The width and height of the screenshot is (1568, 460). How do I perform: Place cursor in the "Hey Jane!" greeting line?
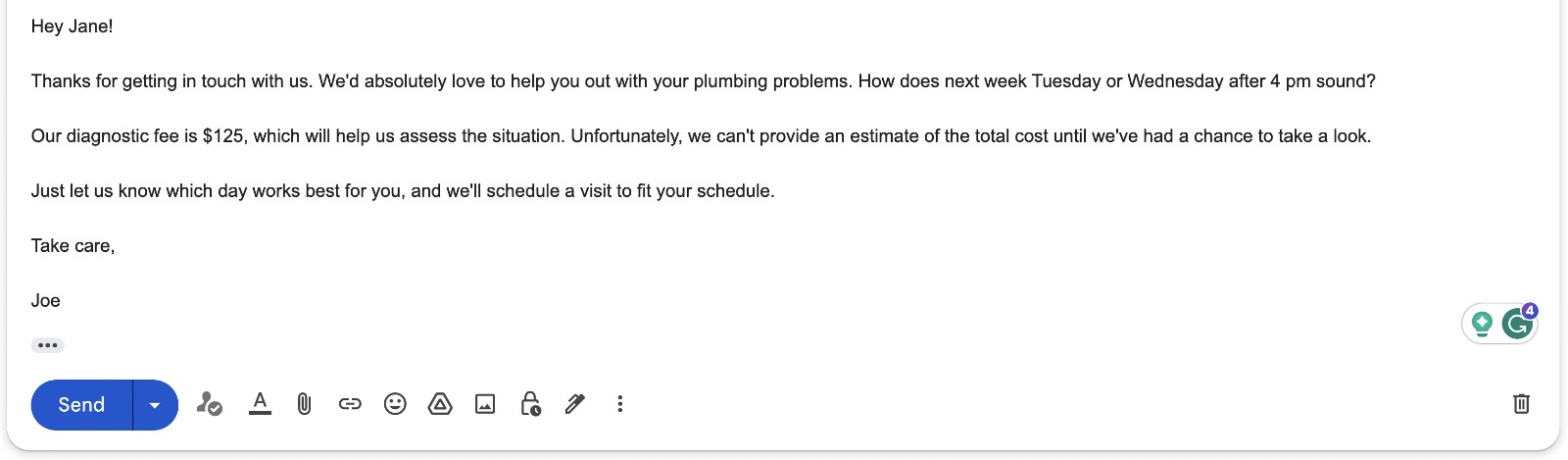(73, 26)
